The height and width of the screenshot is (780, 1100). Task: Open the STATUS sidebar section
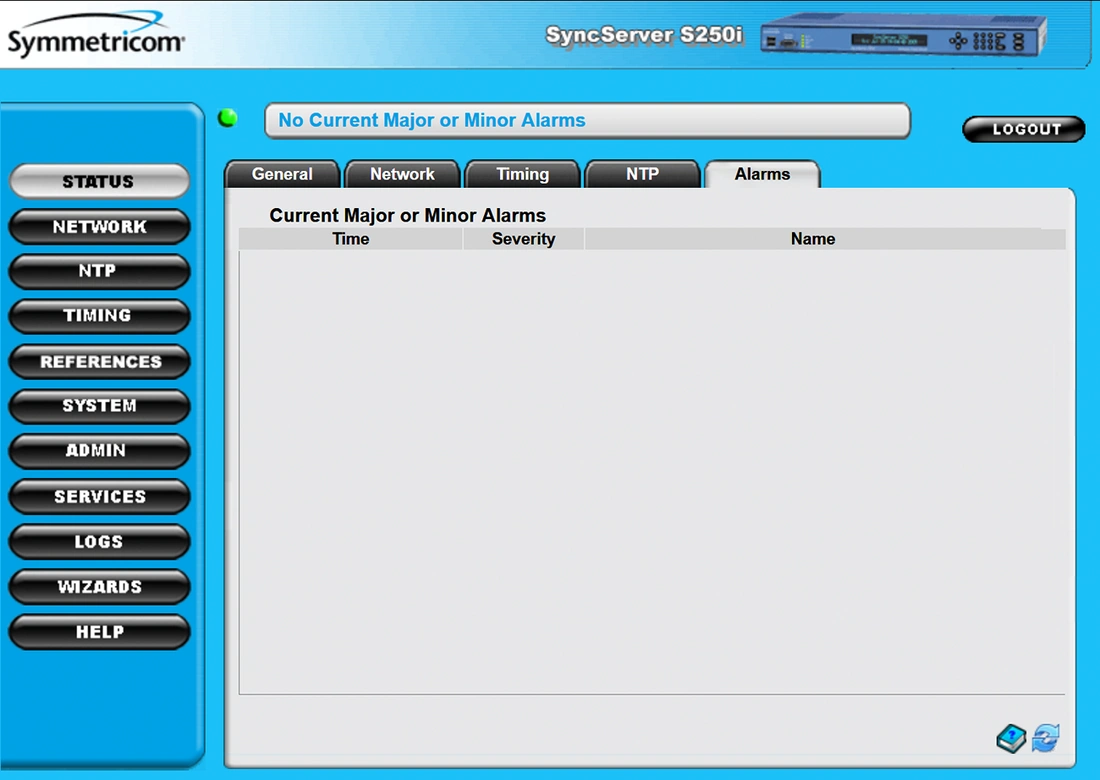100,182
